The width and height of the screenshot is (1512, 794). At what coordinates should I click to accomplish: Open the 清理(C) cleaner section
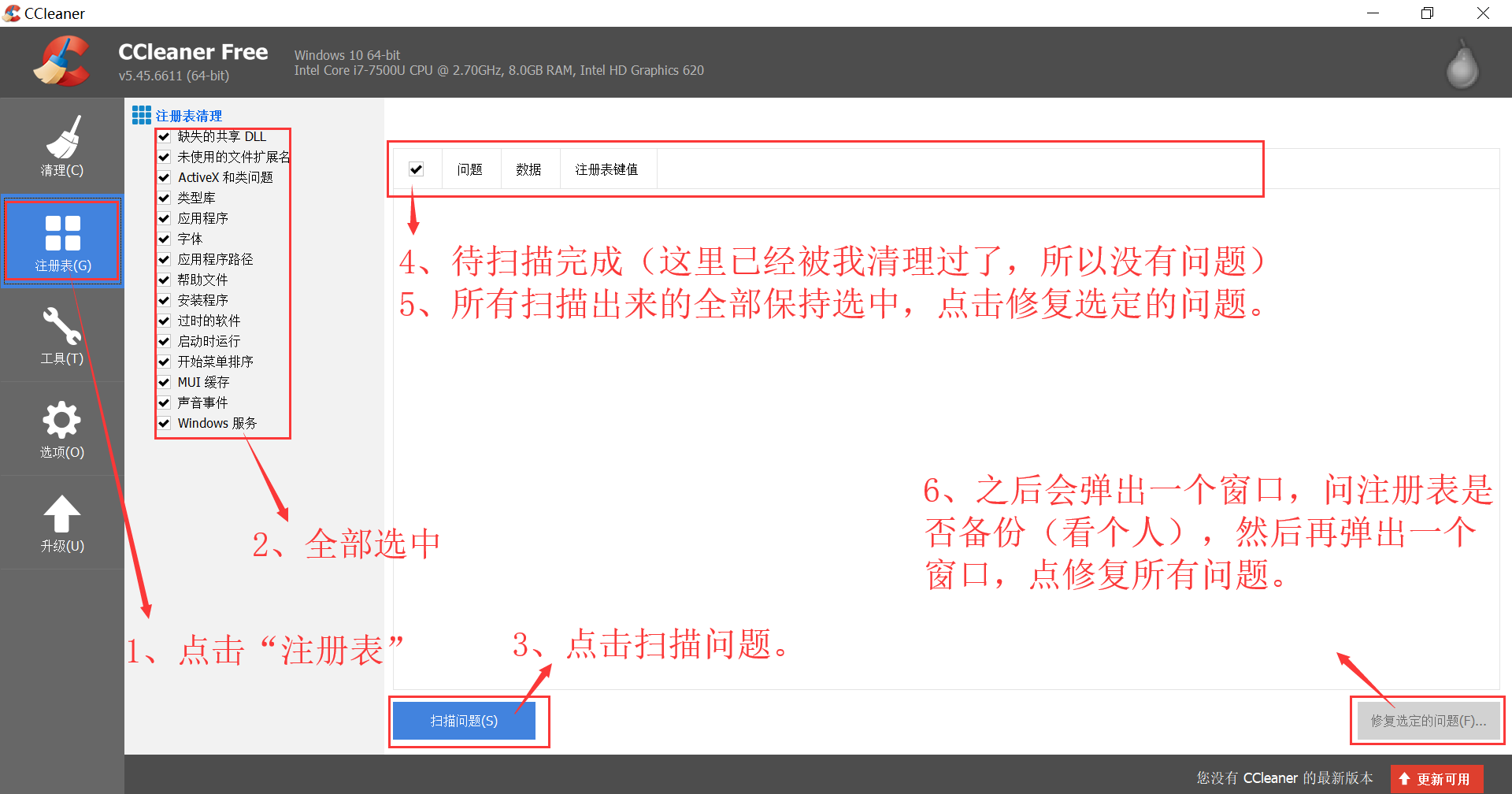pyautogui.click(x=62, y=147)
